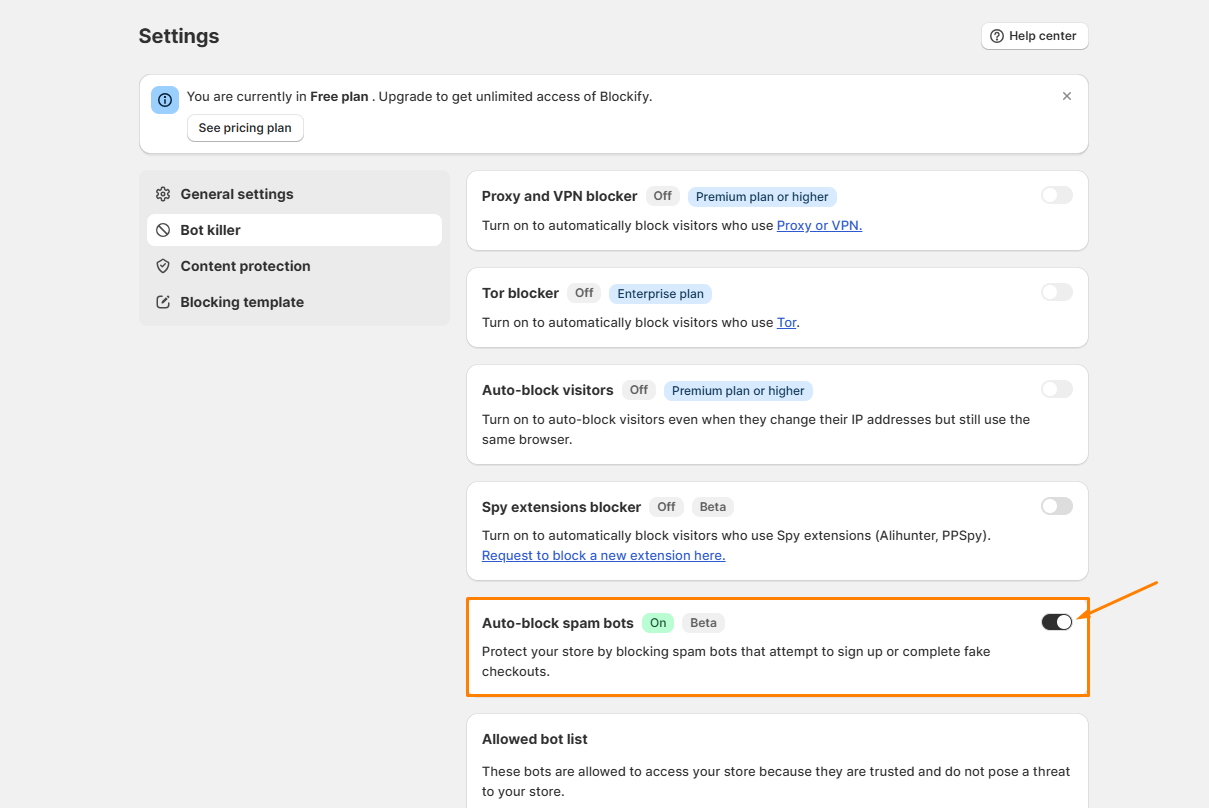This screenshot has height=808, width=1209.
Task: Click the Bot killer blocked-circle icon
Action: tap(163, 230)
